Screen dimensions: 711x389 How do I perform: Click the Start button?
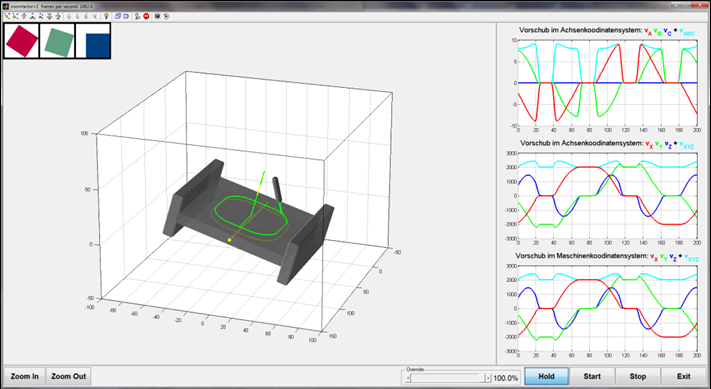592,376
